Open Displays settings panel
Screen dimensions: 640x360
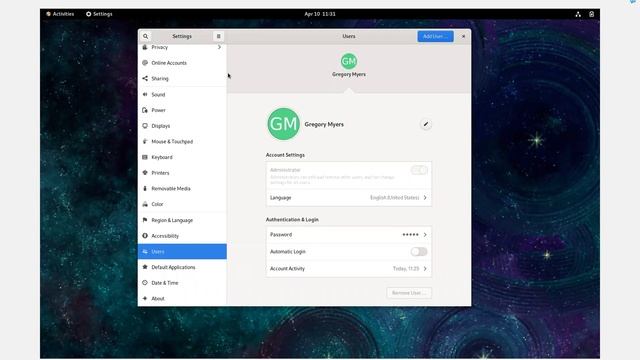click(x=182, y=126)
